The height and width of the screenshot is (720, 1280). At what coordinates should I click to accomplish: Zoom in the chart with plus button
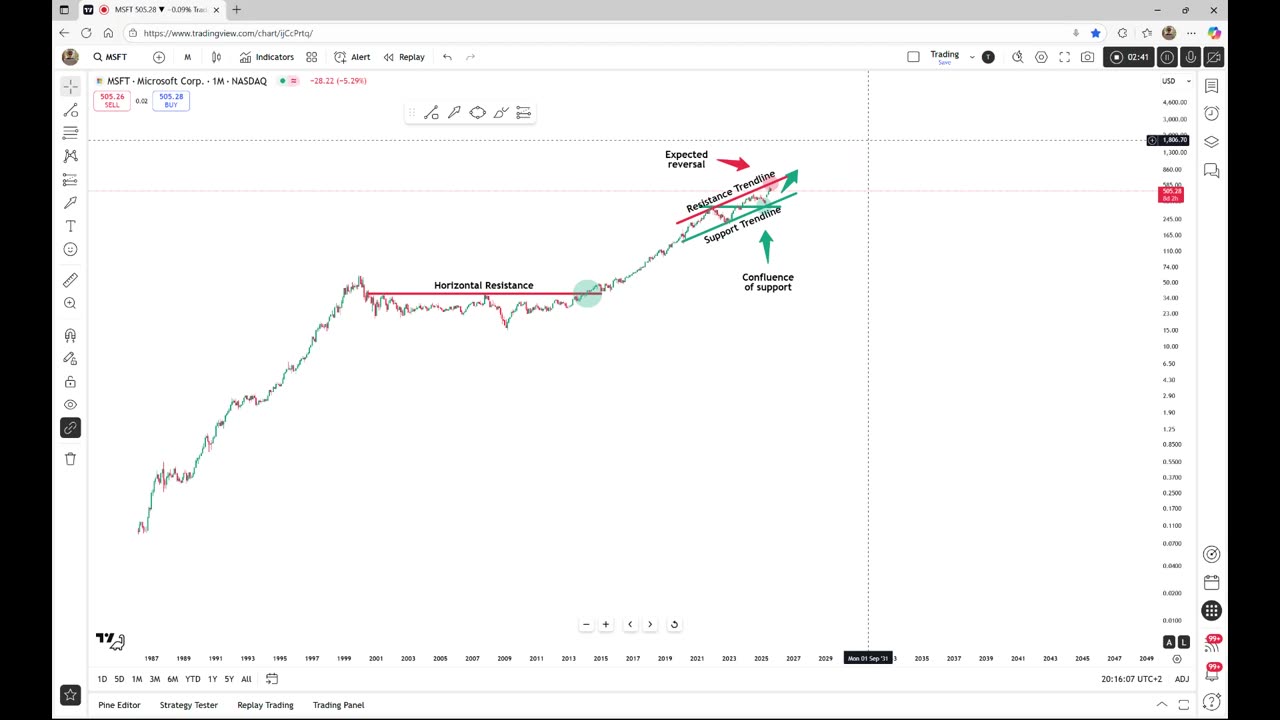pyautogui.click(x=605, y=624)
